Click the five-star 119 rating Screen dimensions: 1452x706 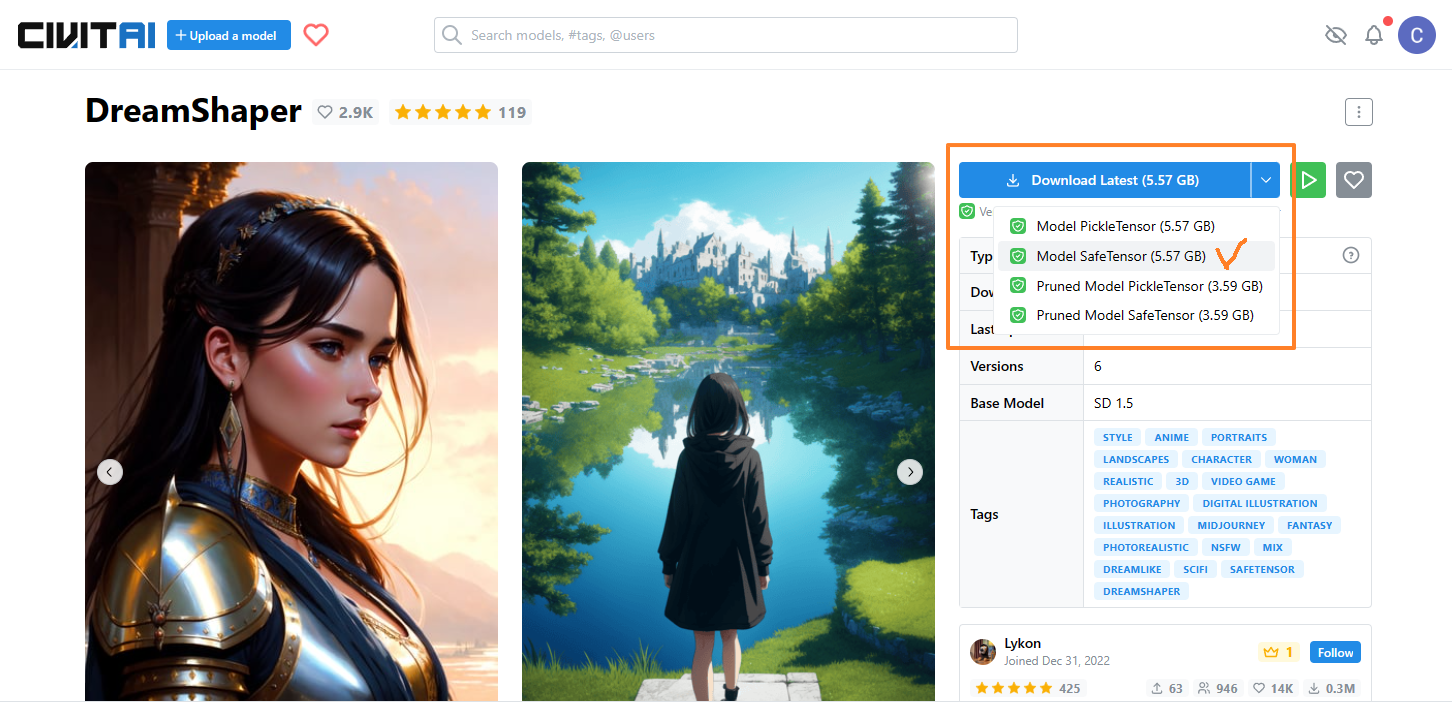(460, 112)
